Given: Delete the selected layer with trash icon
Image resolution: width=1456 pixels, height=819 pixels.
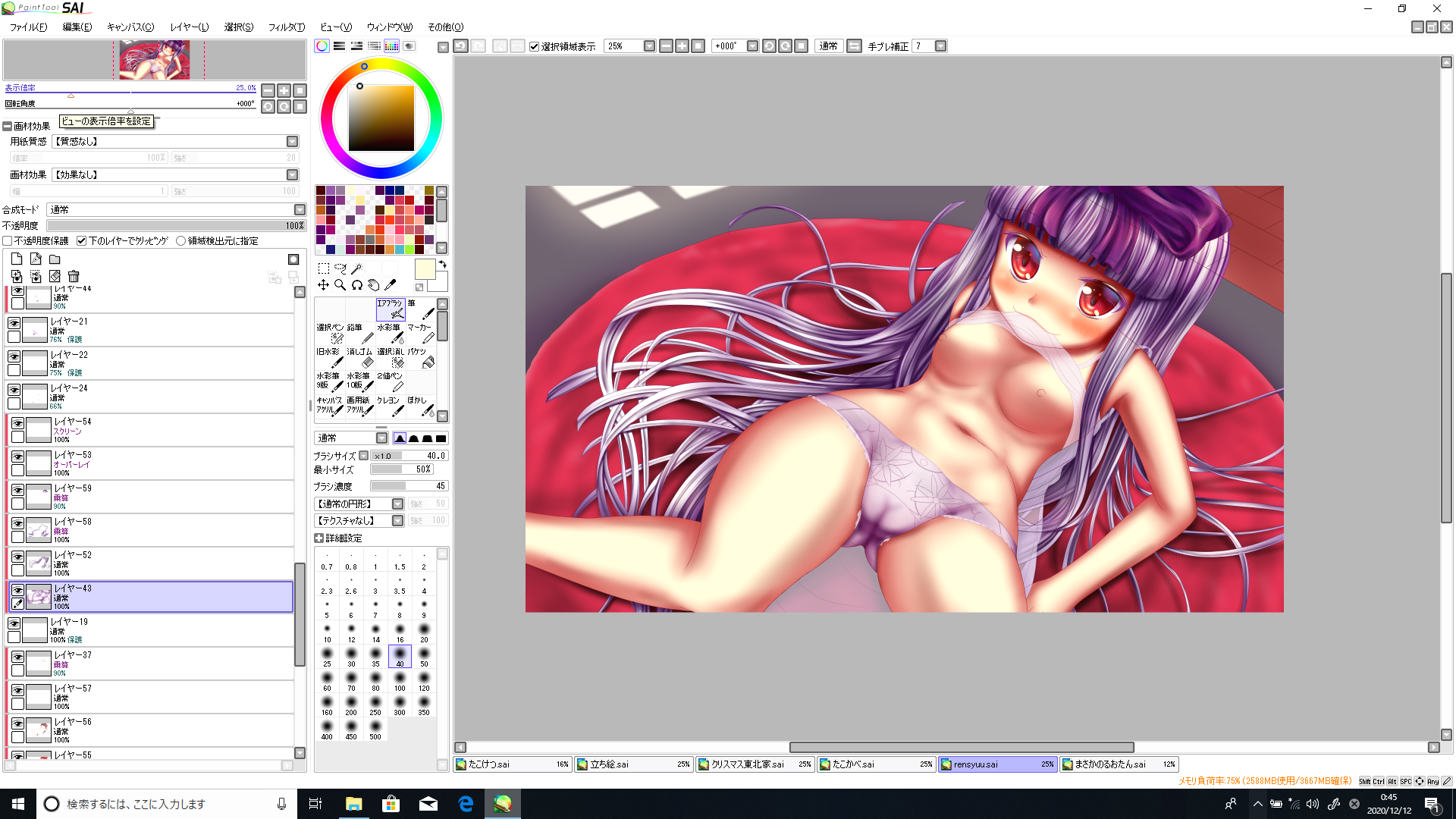Looking at the screenshot, I should tap(74, 277).
